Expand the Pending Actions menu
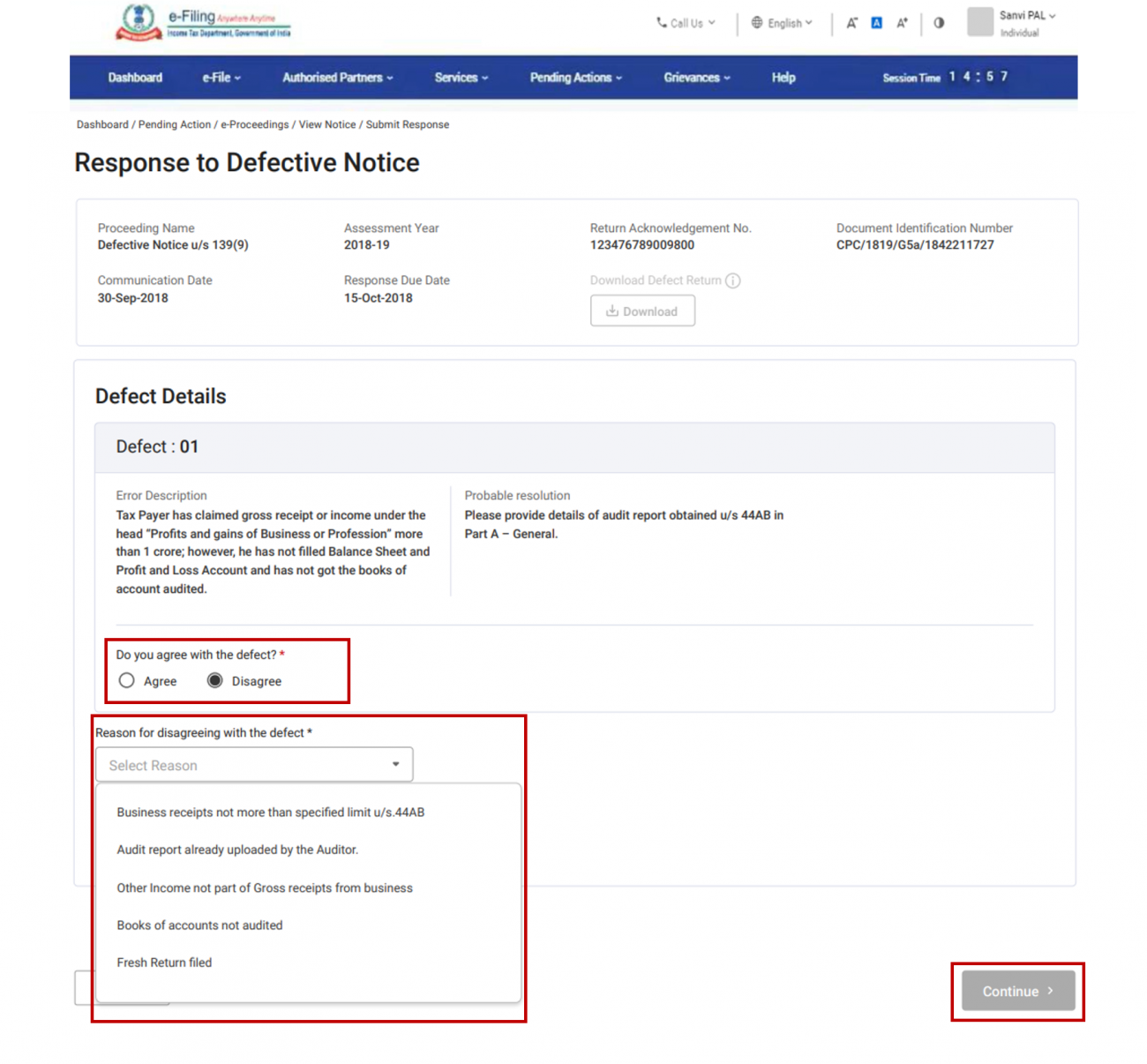Image resolution: width=1147 pixels, height=1064 pixels. pyautogui.click(x=575, y=78)
